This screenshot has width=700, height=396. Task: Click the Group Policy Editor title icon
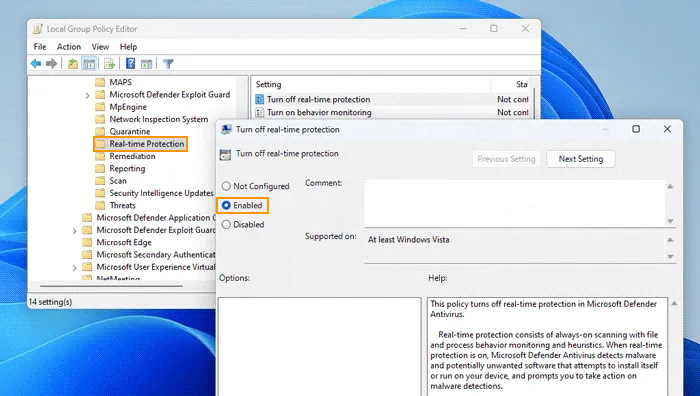point(38,29)
